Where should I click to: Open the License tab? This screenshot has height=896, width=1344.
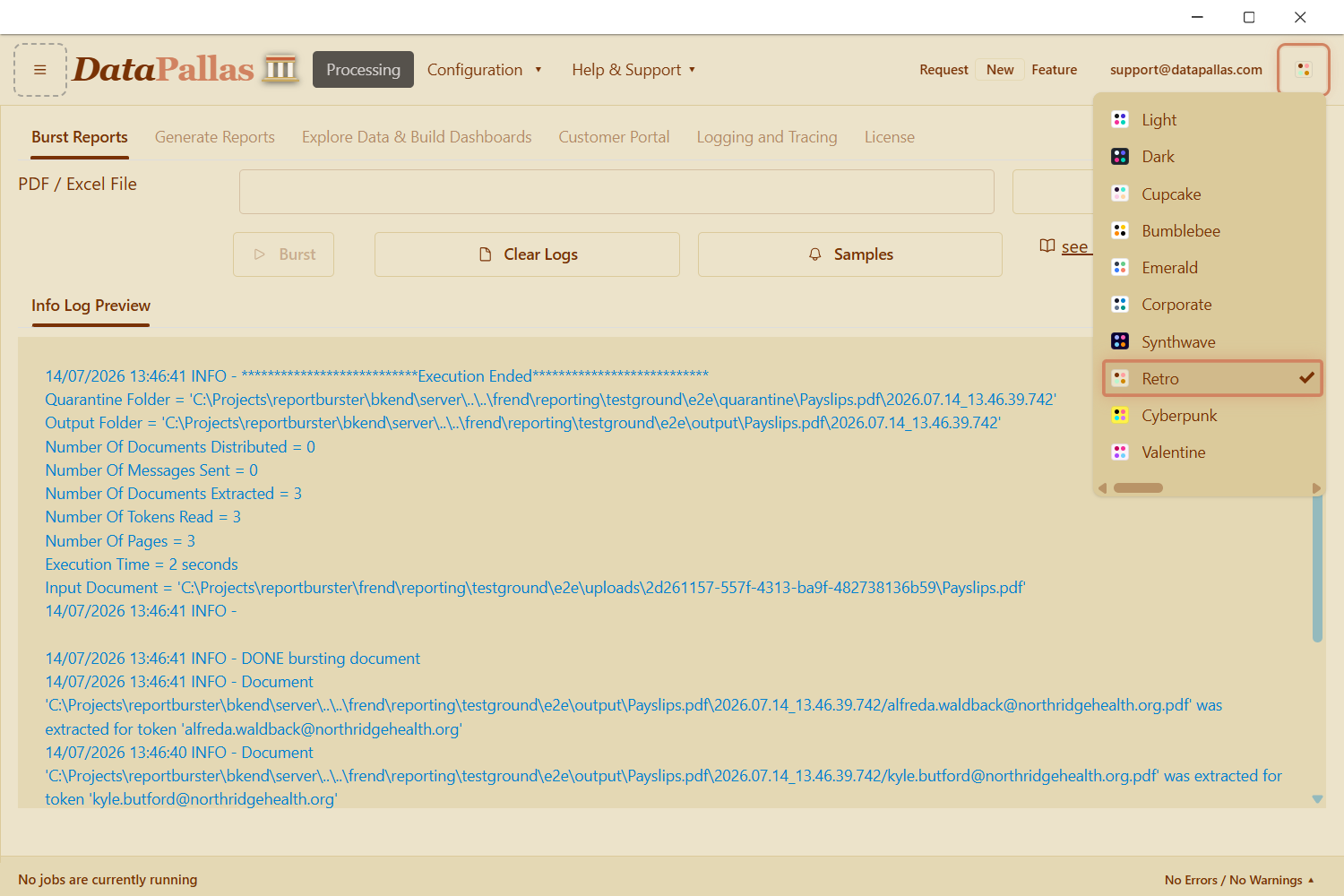(890, 137)
